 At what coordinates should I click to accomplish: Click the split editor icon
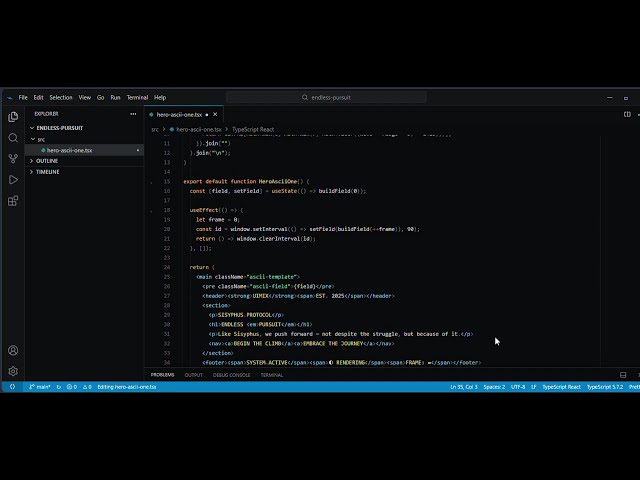627,114
